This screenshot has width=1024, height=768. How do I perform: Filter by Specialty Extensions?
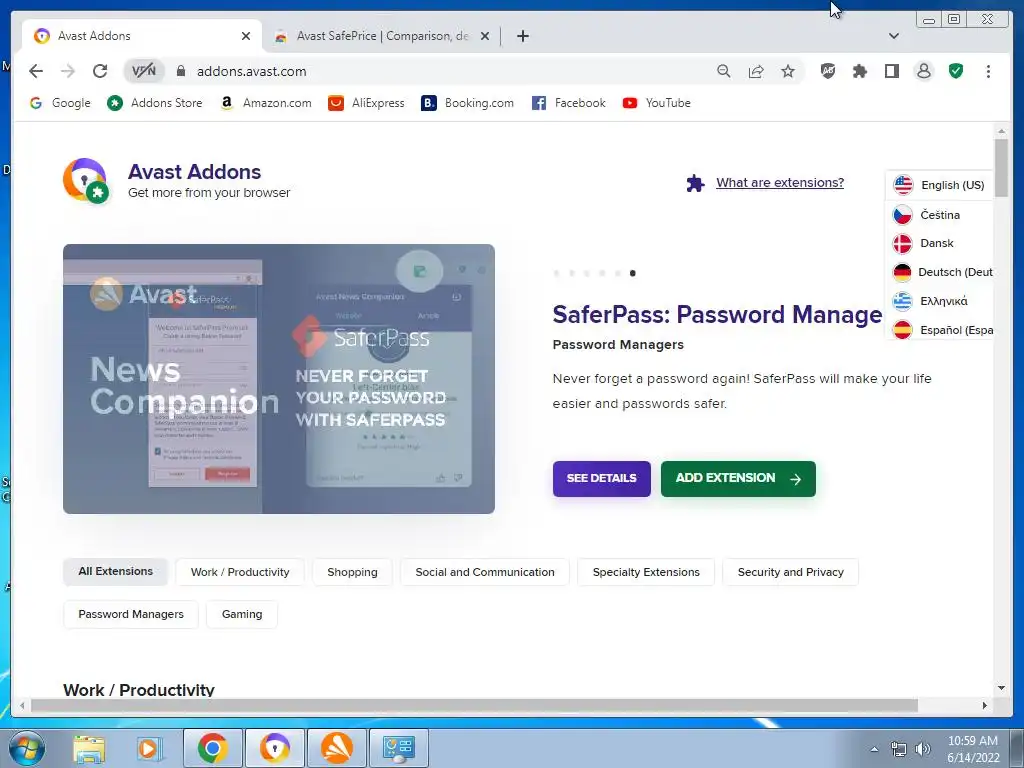(x=646, y=572)
